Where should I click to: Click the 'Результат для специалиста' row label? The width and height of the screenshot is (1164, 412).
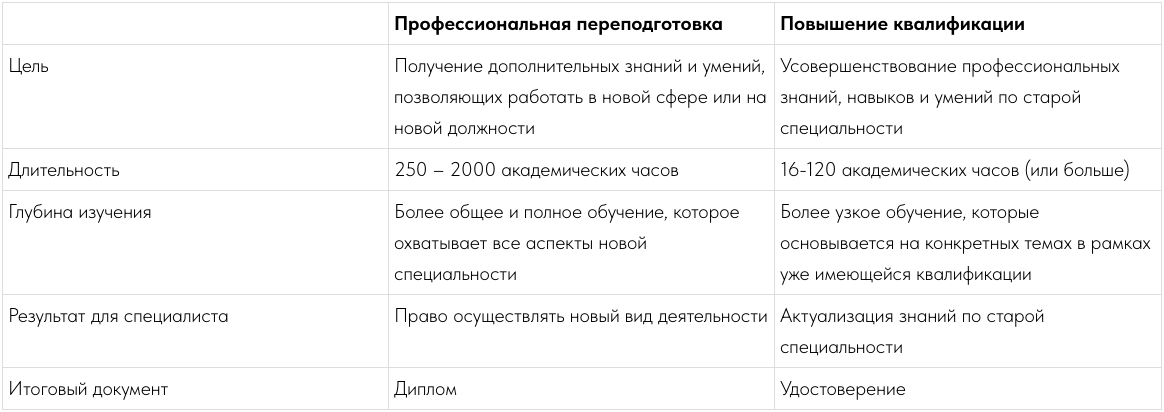click(118, 316)
